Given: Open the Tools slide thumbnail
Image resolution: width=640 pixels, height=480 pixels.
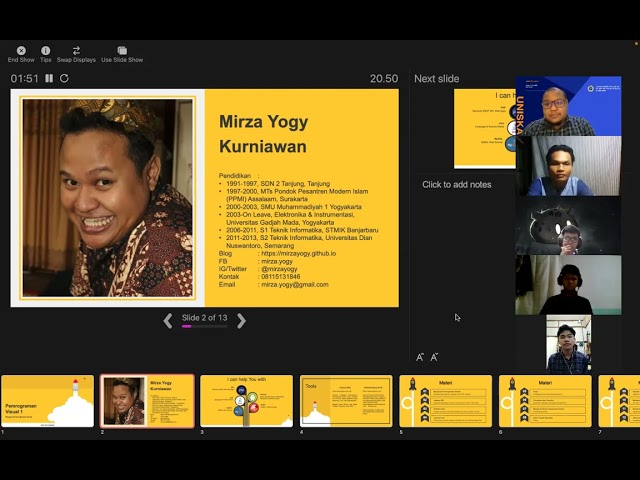Looking at the screenshot, I should click(346, 401).
